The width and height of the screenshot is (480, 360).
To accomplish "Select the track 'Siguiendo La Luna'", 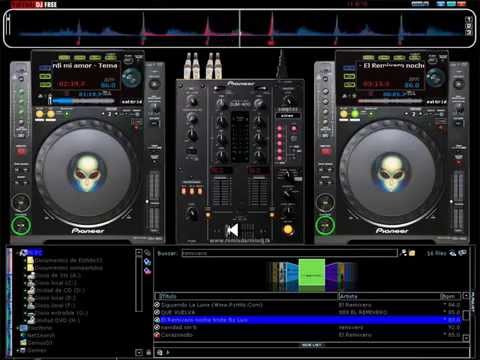I will (x=308, y=305).
